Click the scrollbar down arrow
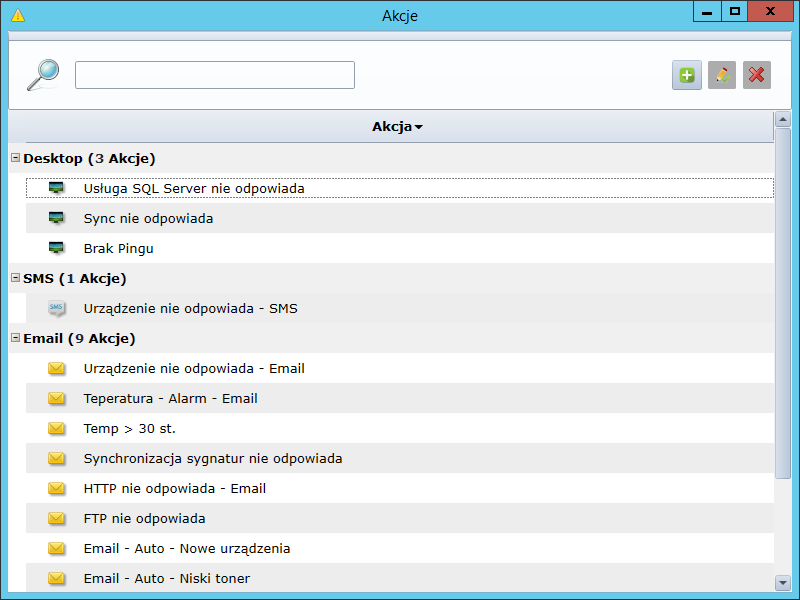The height and width of the screenshot is (600, 800). 783,582
